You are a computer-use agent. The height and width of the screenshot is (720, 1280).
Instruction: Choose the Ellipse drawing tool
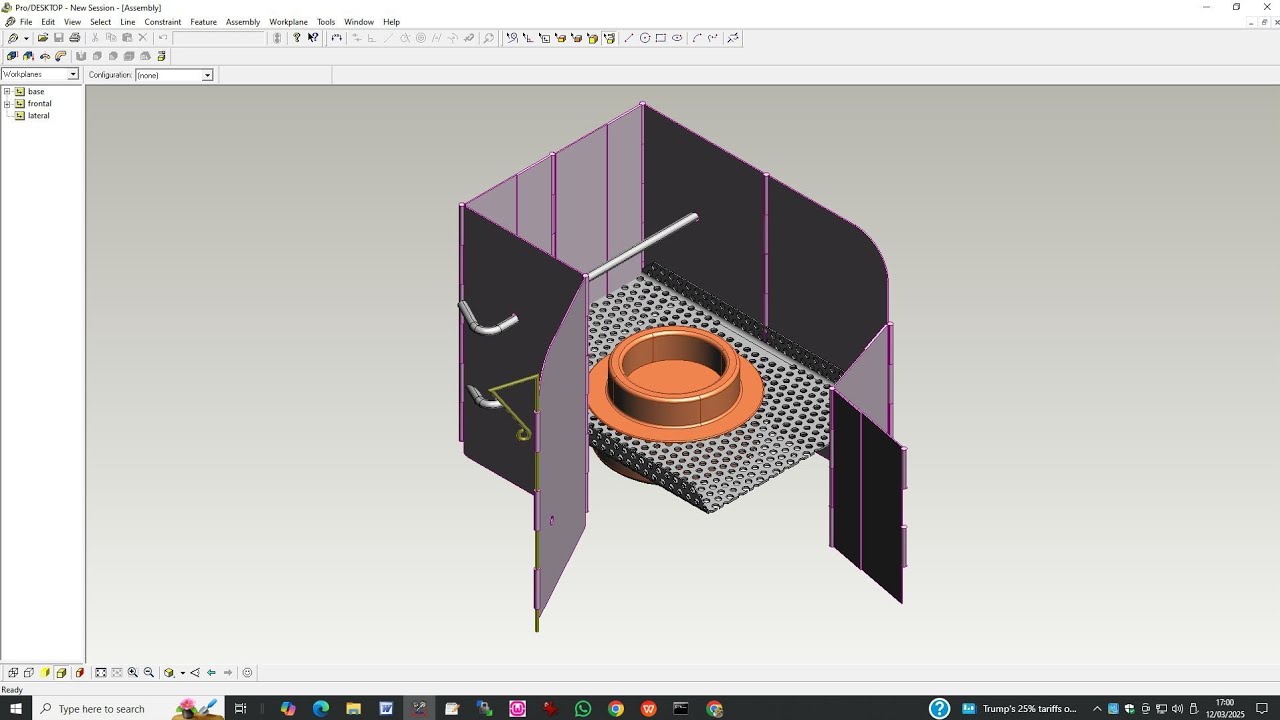point(677,38)
